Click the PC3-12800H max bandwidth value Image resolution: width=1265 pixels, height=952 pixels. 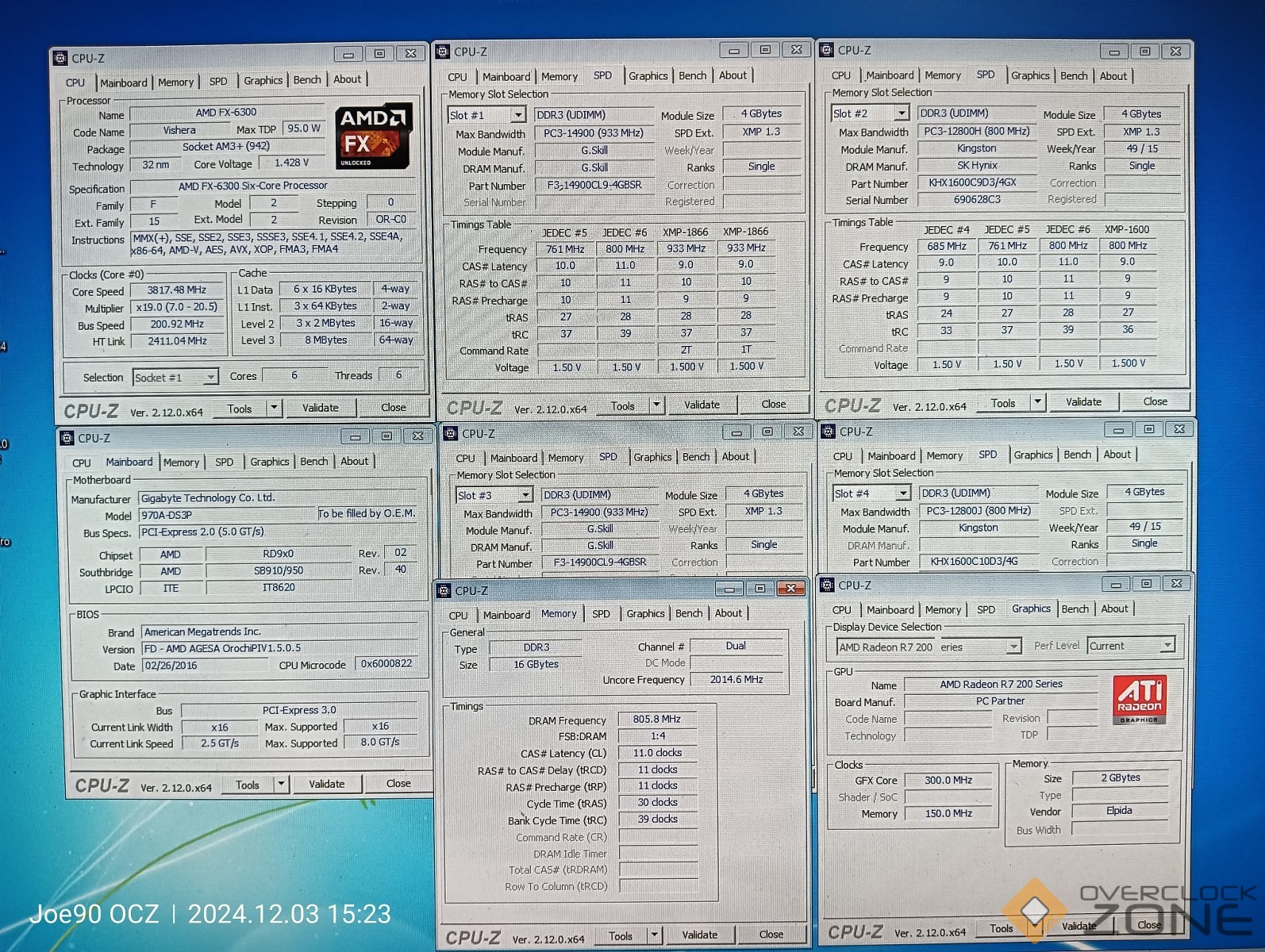coord(977,132)
